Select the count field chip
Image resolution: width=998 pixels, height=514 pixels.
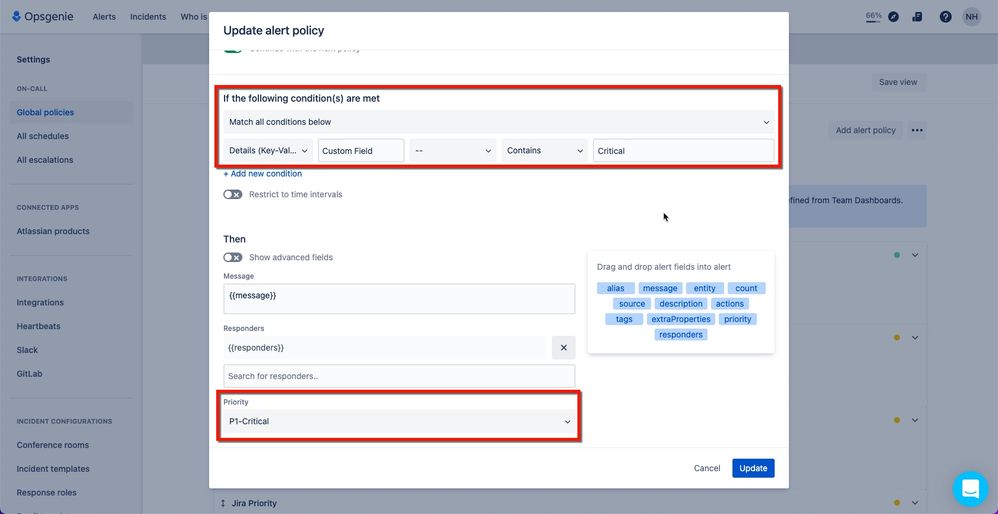point(747,288)
